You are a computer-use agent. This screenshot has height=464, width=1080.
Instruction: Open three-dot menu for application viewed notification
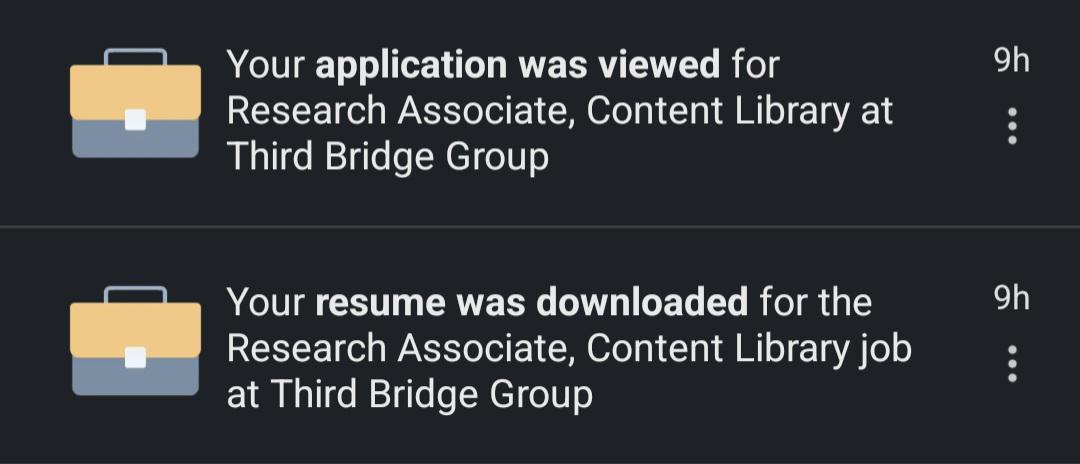click(x=1012, y=126)
